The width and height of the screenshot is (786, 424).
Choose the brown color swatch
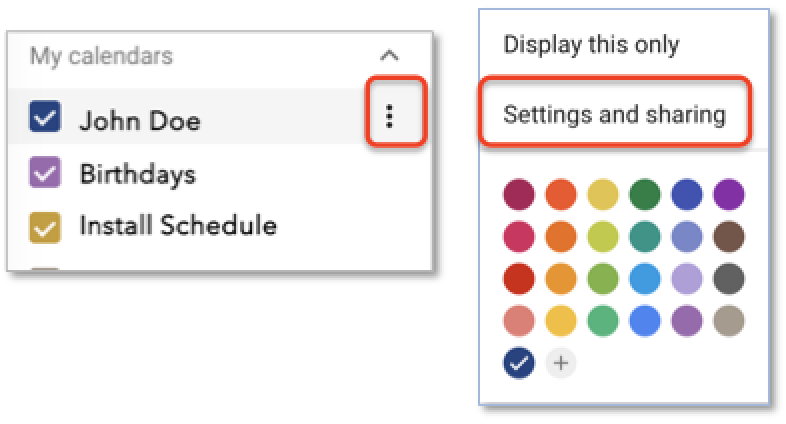pos(729,236)
